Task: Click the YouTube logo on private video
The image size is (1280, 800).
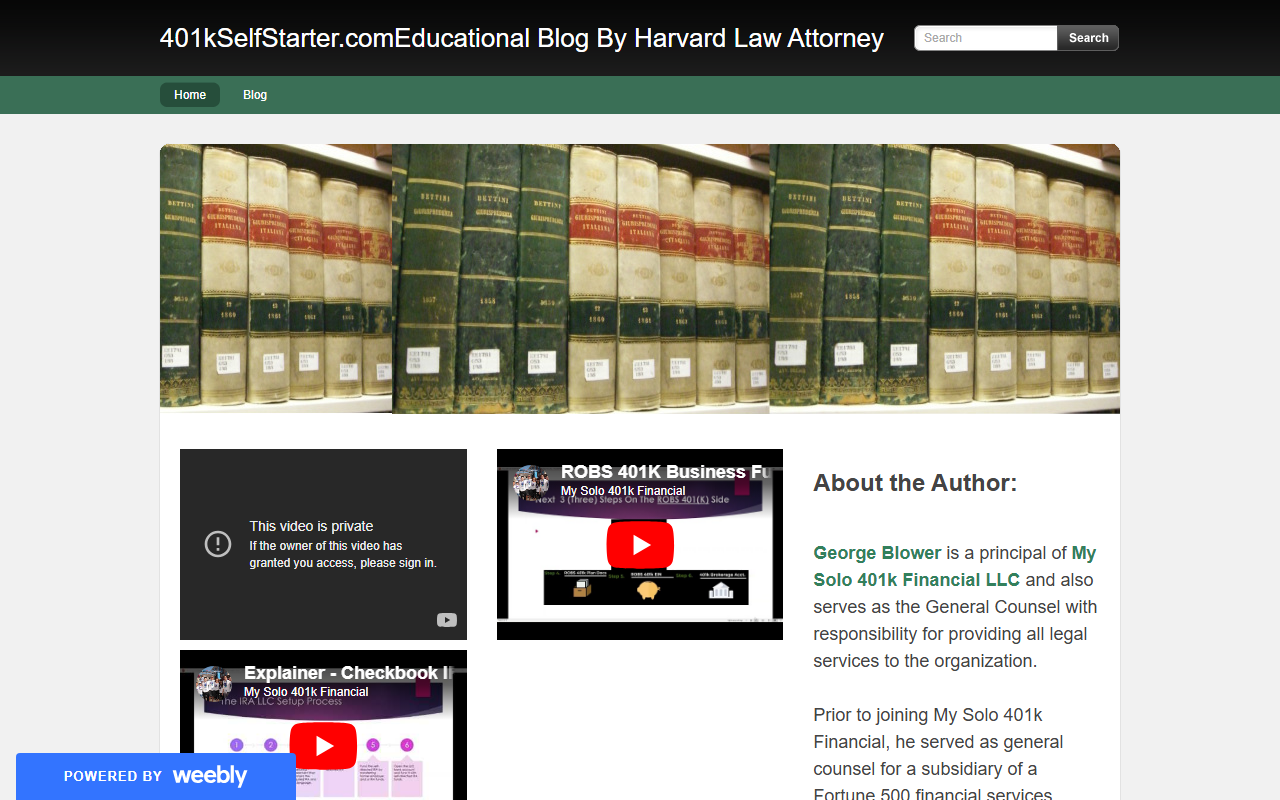Action: click(447, 620)
